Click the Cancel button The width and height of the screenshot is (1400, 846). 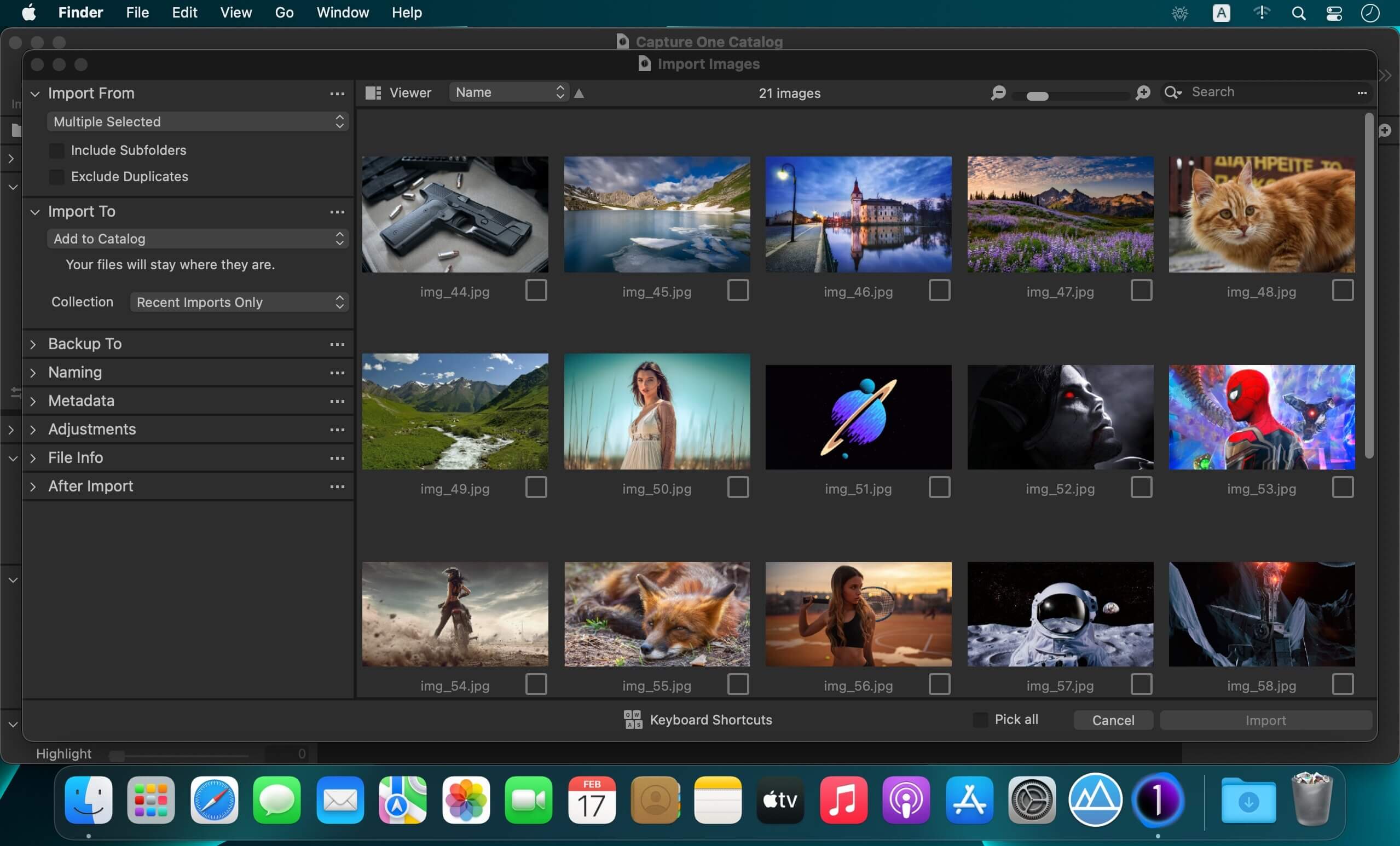click(1112, 719)
